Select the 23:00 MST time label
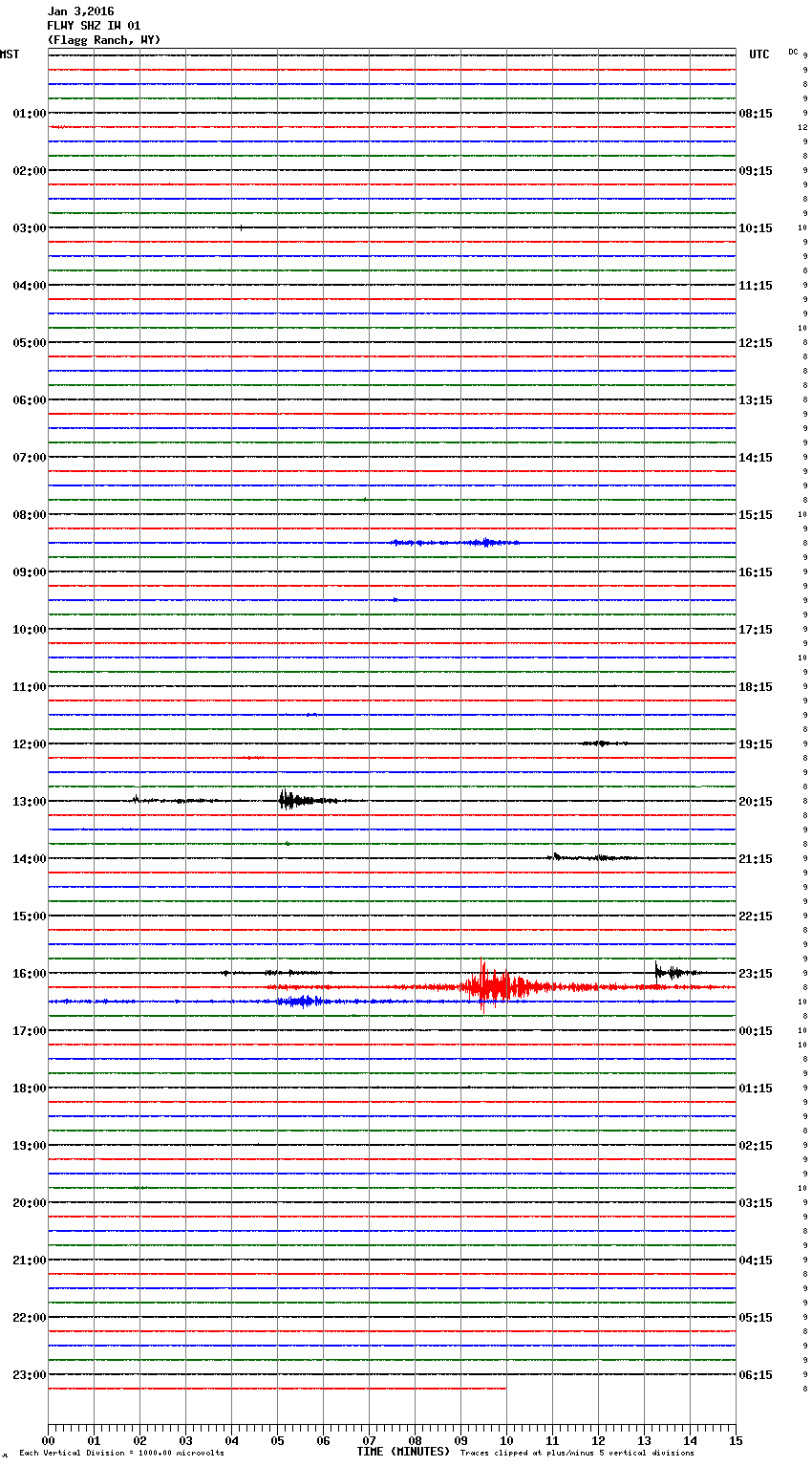Screen dimensions: 812x1466 (x=30, y=1375)
